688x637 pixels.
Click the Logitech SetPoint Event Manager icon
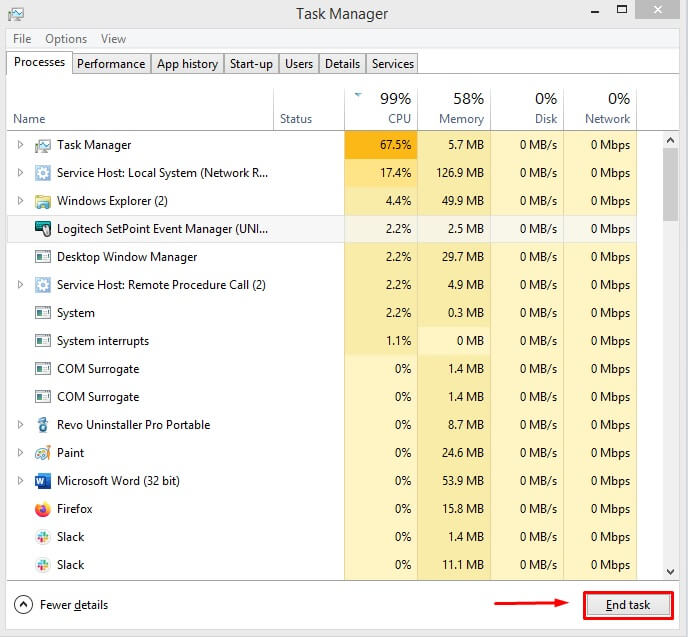(x=43, y=229)
